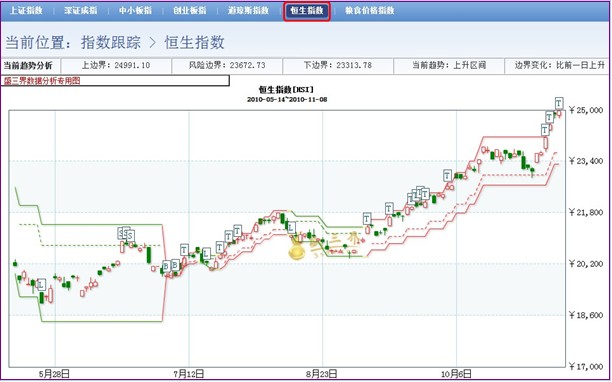
Task: Select the 风险边界 23672.73 cell
Action: click(227, 65)
